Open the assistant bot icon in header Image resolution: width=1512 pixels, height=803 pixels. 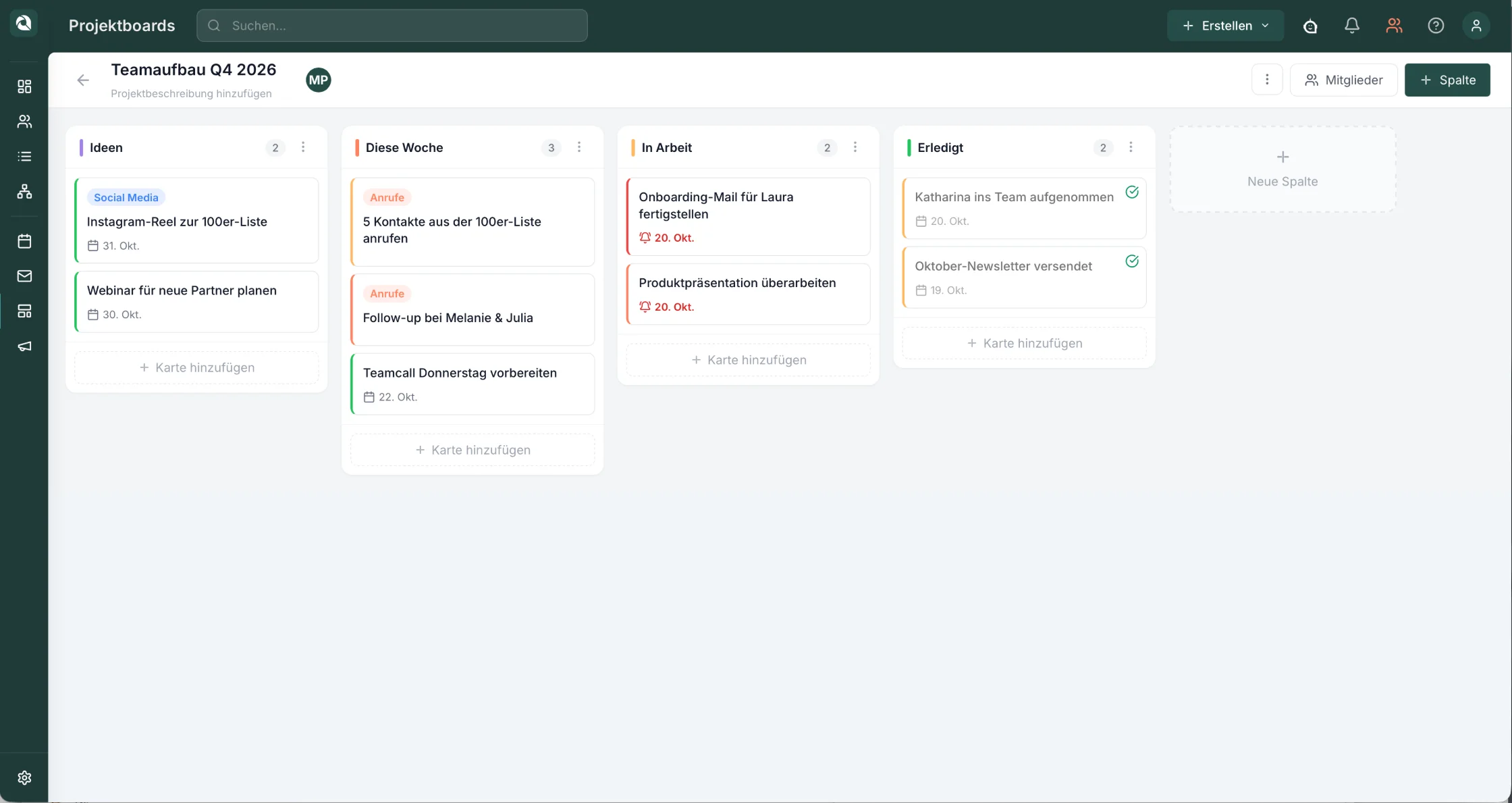[x=1310, y=26]
